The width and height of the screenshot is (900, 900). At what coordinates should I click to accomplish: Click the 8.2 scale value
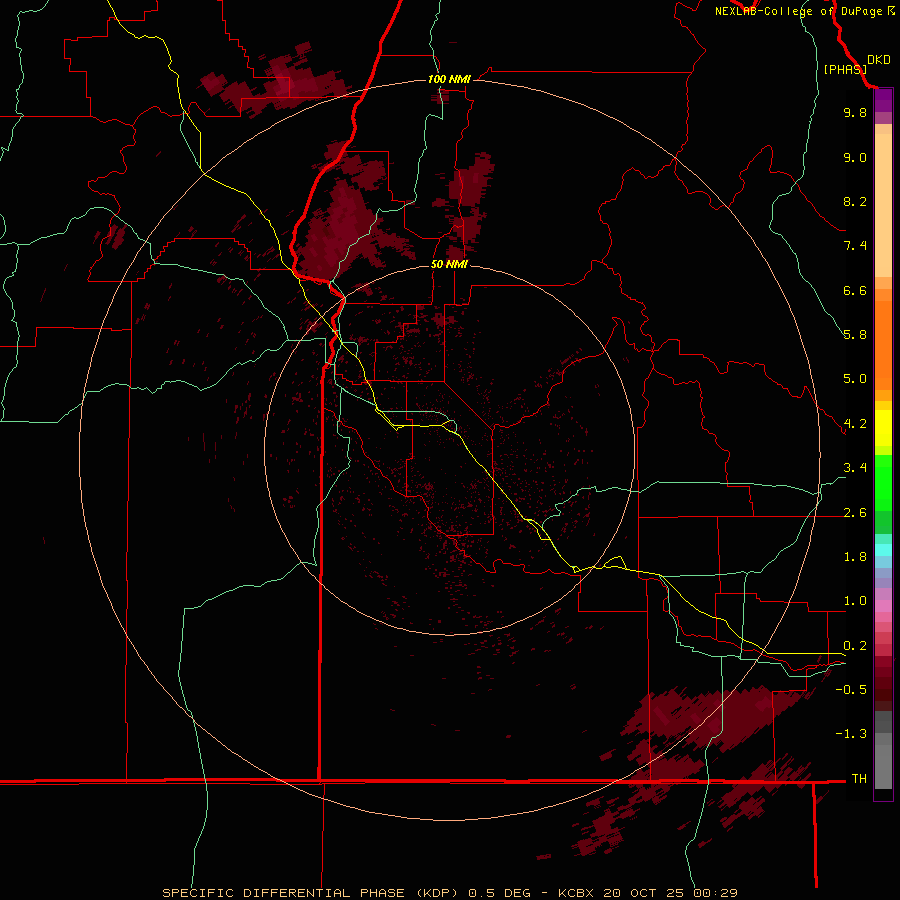click(855, 201)
